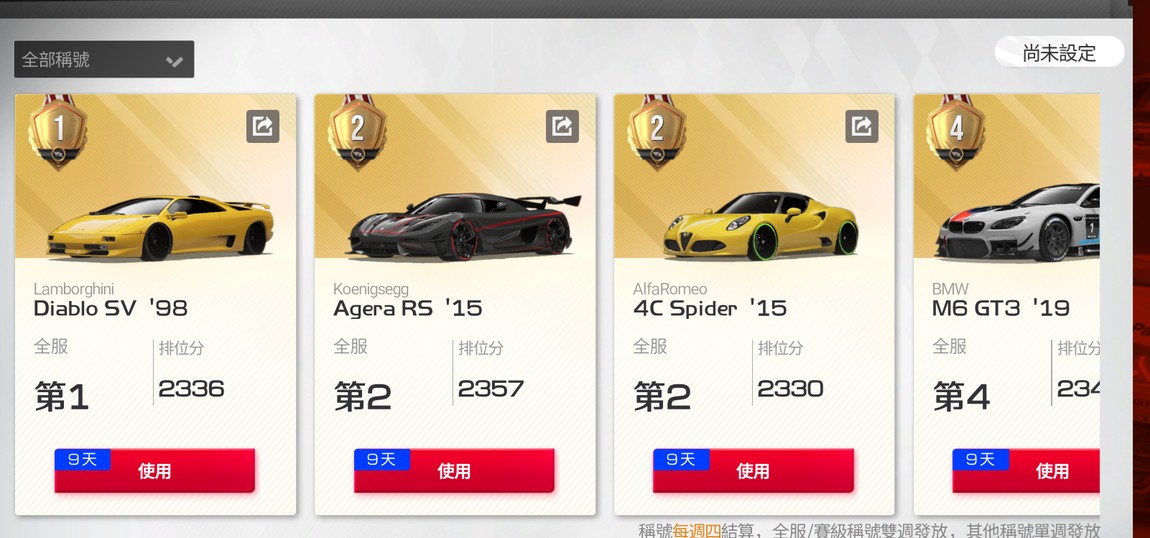Expand the dropdown chevron next to 全部稱號
Screen dimensions: 1150x538
click(x=174, y=61)
